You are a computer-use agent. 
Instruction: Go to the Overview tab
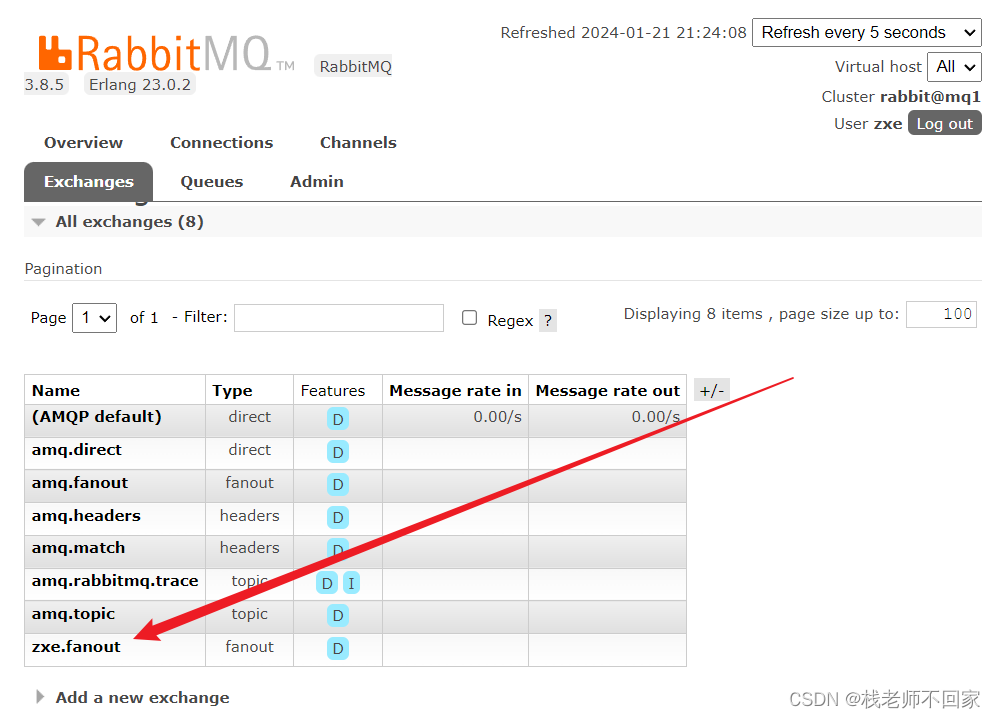[x=83, y=143]
